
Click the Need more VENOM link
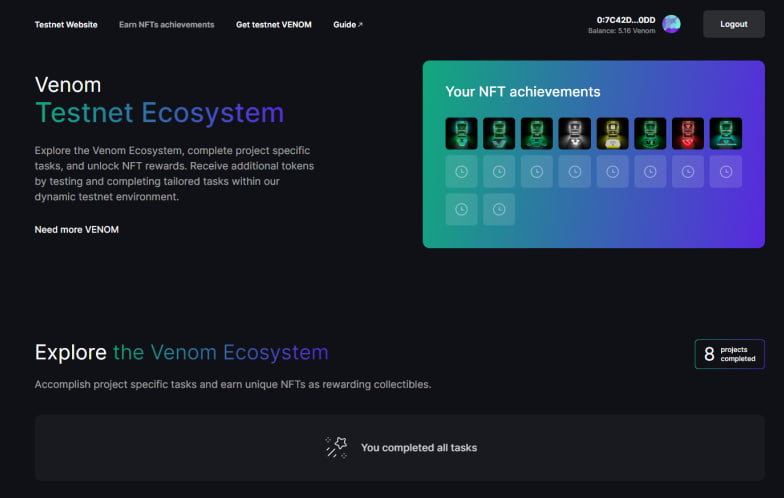pos(76,230)
